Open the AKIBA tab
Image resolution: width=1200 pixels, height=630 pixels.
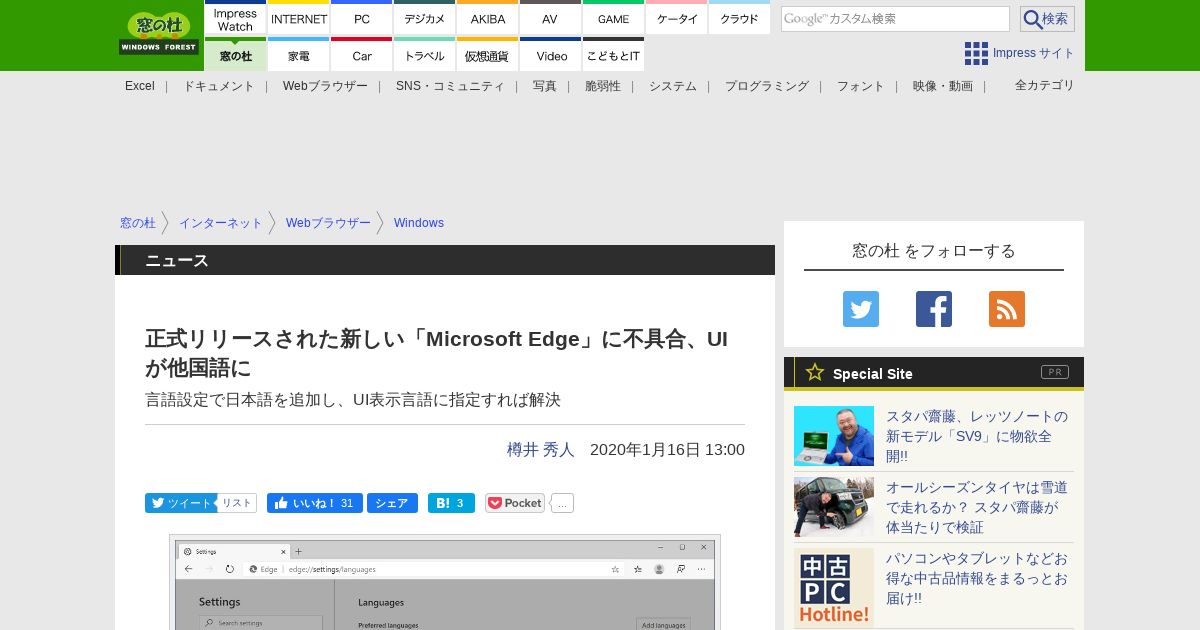click(488, 19)
